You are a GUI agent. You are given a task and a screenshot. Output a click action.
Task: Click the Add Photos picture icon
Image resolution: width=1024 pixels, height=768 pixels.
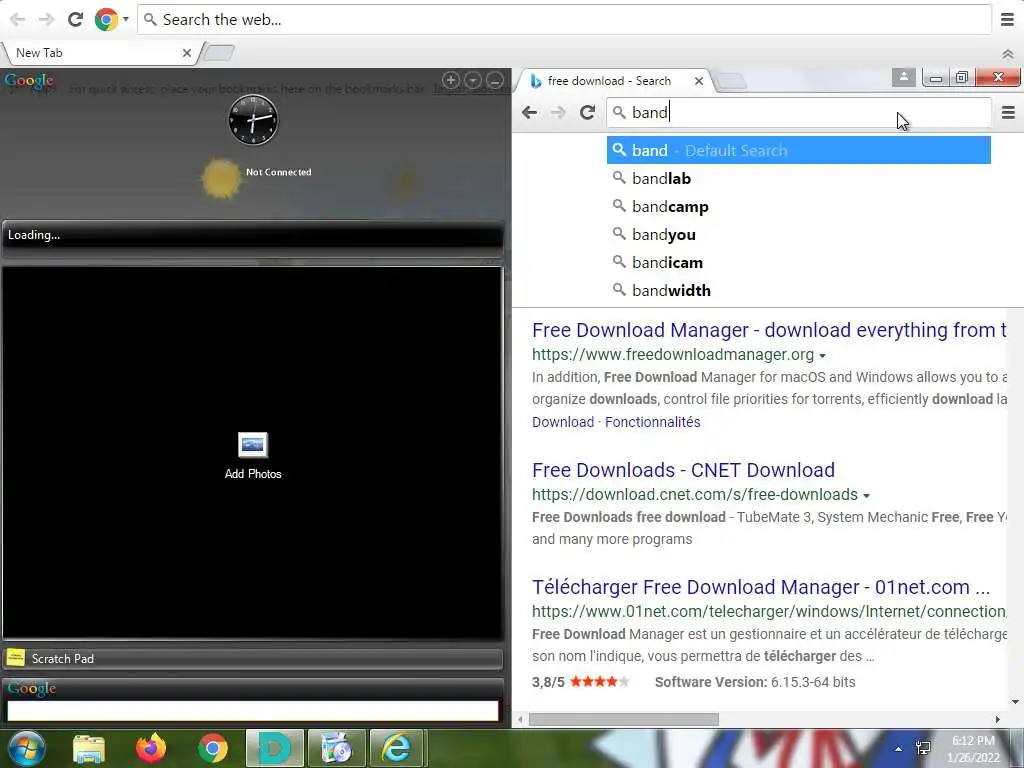[253, 445]
